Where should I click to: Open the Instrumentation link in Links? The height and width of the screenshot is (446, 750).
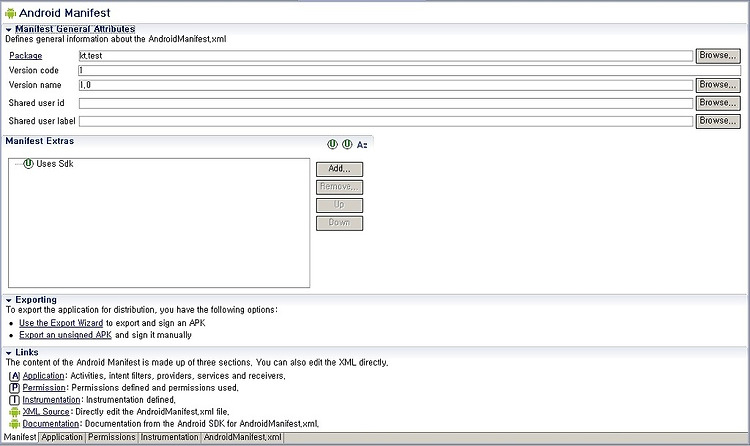click(x=51, y=400)
